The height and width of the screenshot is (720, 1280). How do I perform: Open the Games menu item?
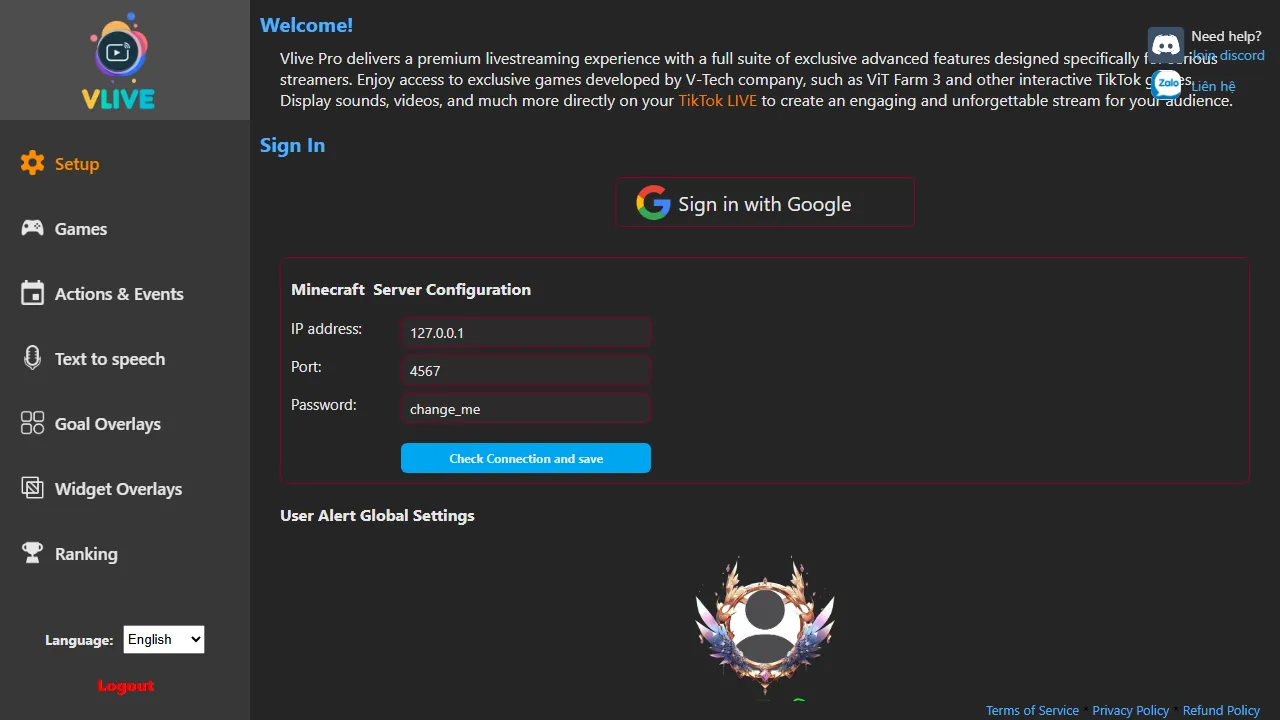(81, 229)
